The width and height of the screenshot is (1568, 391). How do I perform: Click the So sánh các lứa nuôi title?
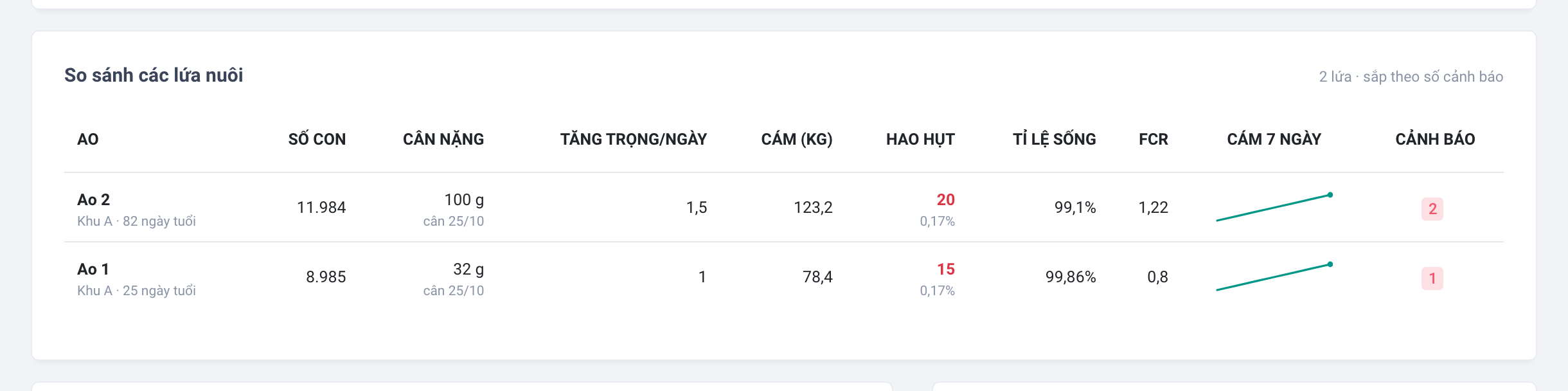point(154,75)
